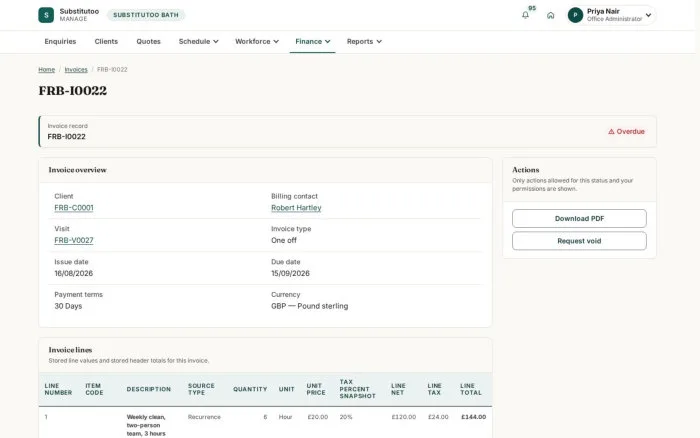The width and height of the screenshot is (700, 438).
Task: Click the £20.00 unit price
Action: pyautogui.click(x=317, y=417)
